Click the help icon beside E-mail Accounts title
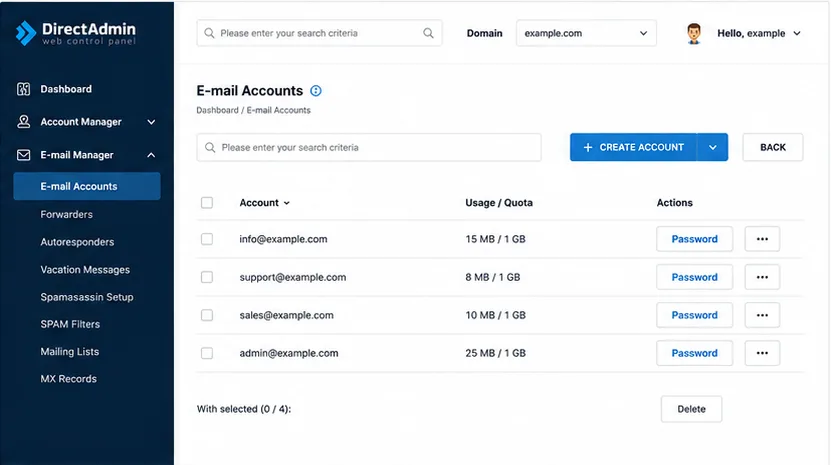The image size is (831, 465). tap(316, 91)
